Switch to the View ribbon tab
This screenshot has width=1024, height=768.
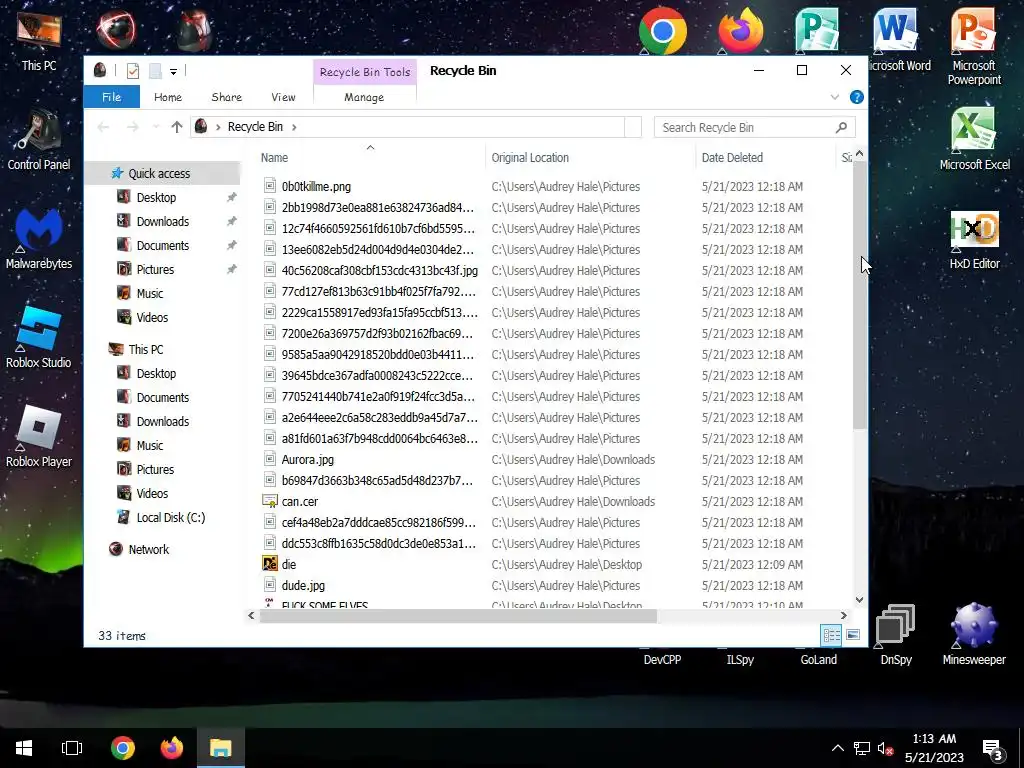click(x=283, y=97)
